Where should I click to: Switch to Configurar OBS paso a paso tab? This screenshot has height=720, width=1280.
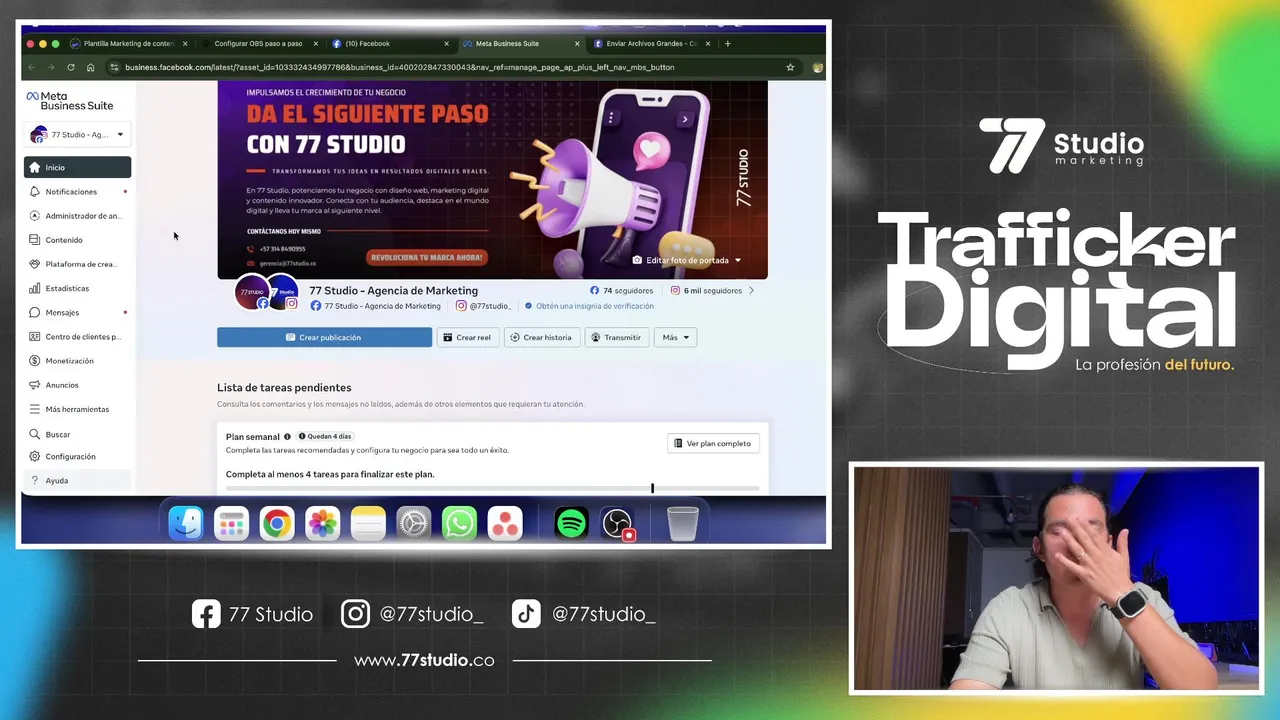point(258,44)
